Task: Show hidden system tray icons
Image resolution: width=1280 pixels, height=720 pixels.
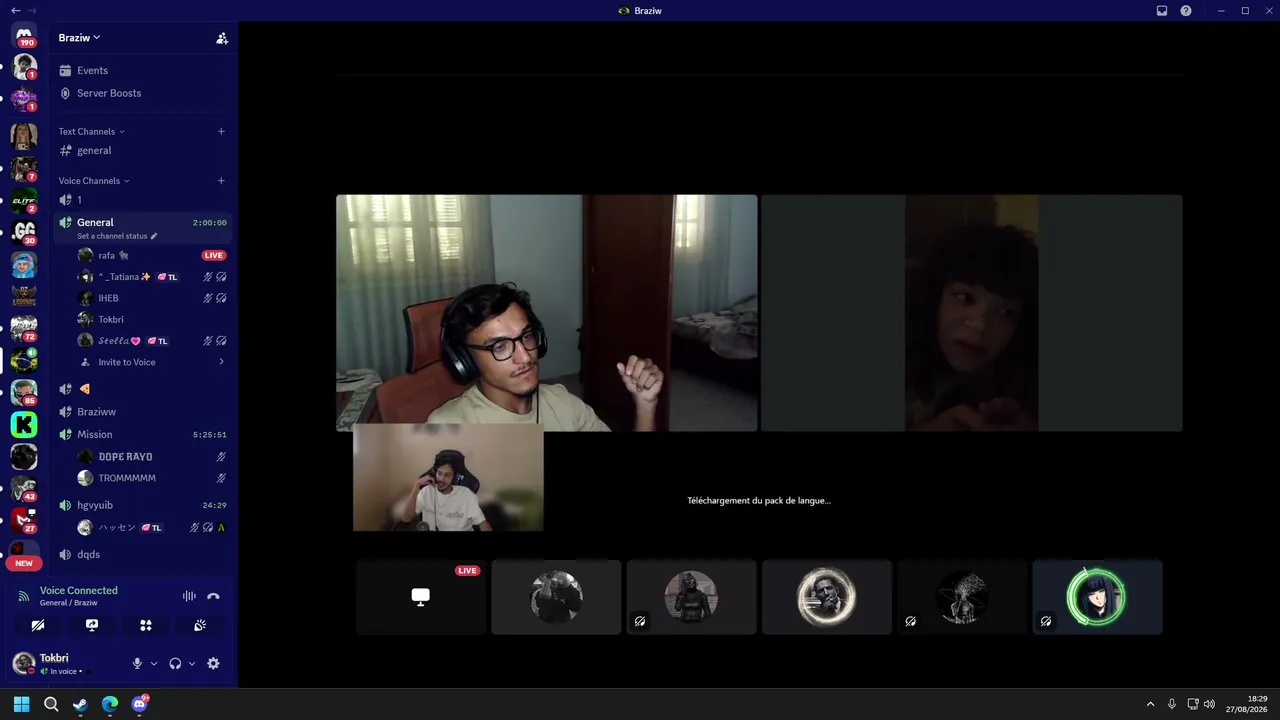Action: click(x=1150, y=704)
